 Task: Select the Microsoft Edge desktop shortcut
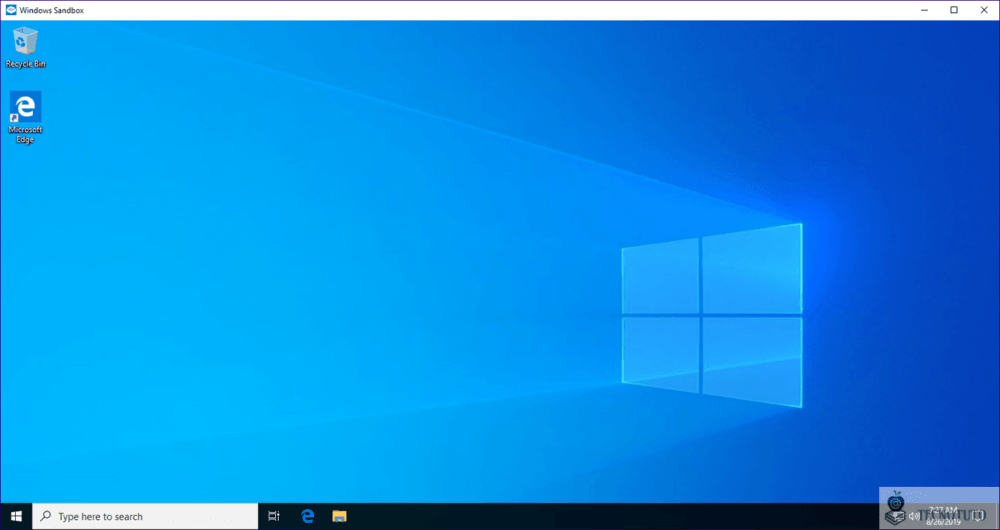(26, 117)
